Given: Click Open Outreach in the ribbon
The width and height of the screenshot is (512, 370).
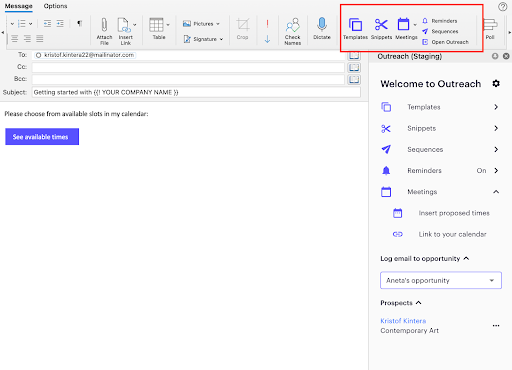Looking at the screenshot, I should pos(445,42).
